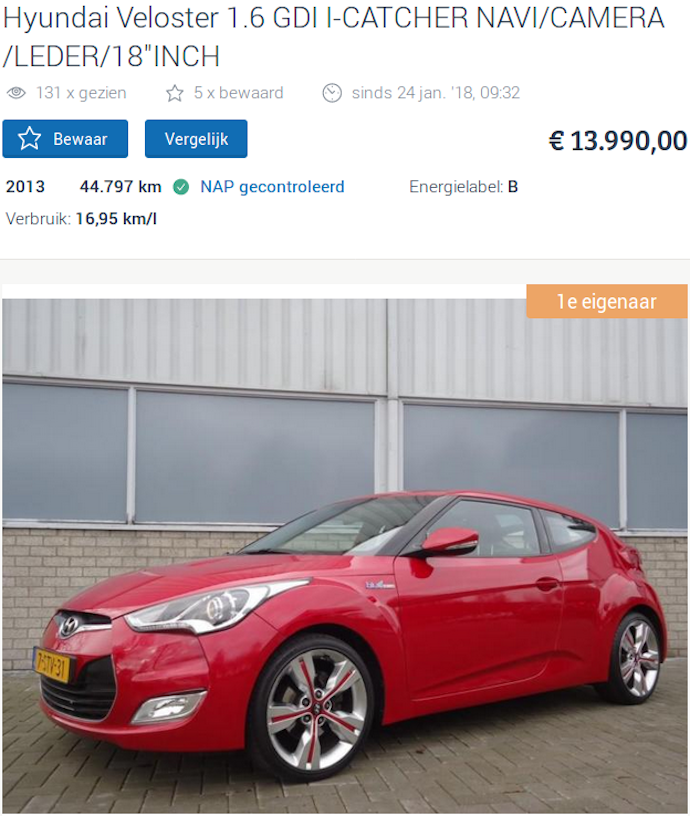Viewport: 690px width, 816px height.
Task: Click the clock icon beside the listing date
Action: (x=332, y=93)
